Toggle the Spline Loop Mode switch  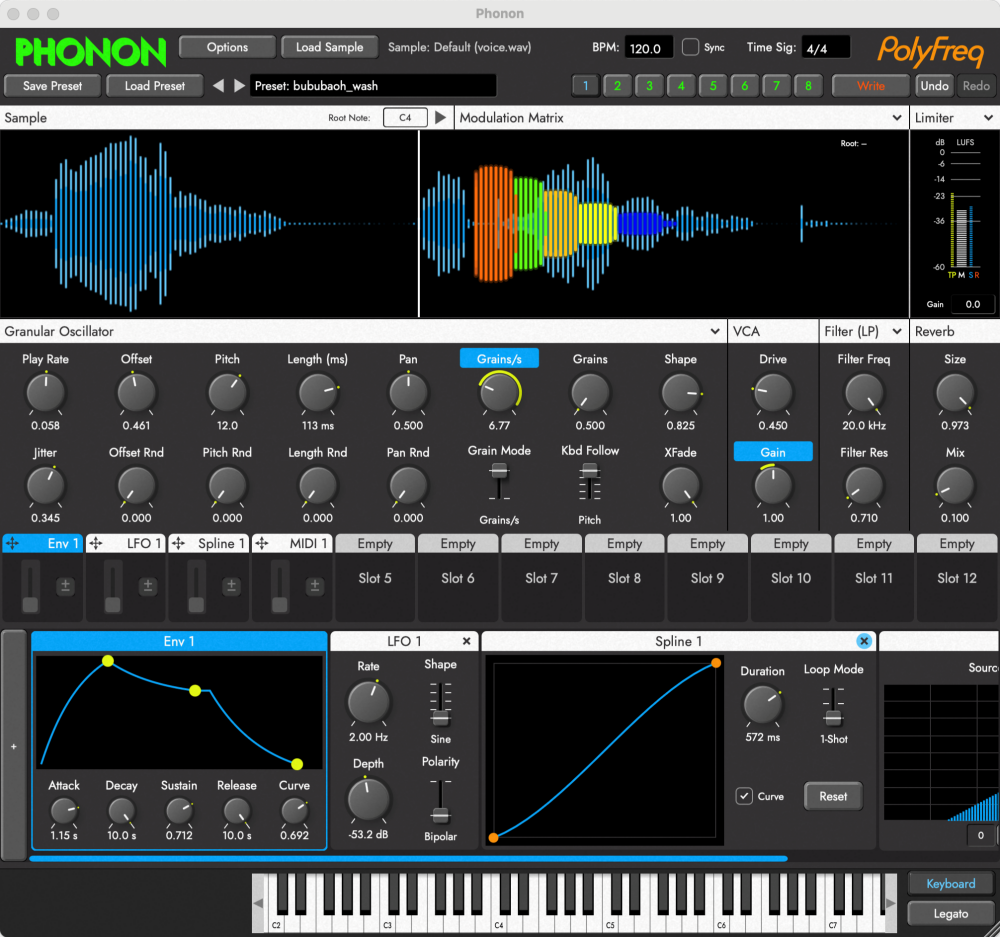pos(833,707)
